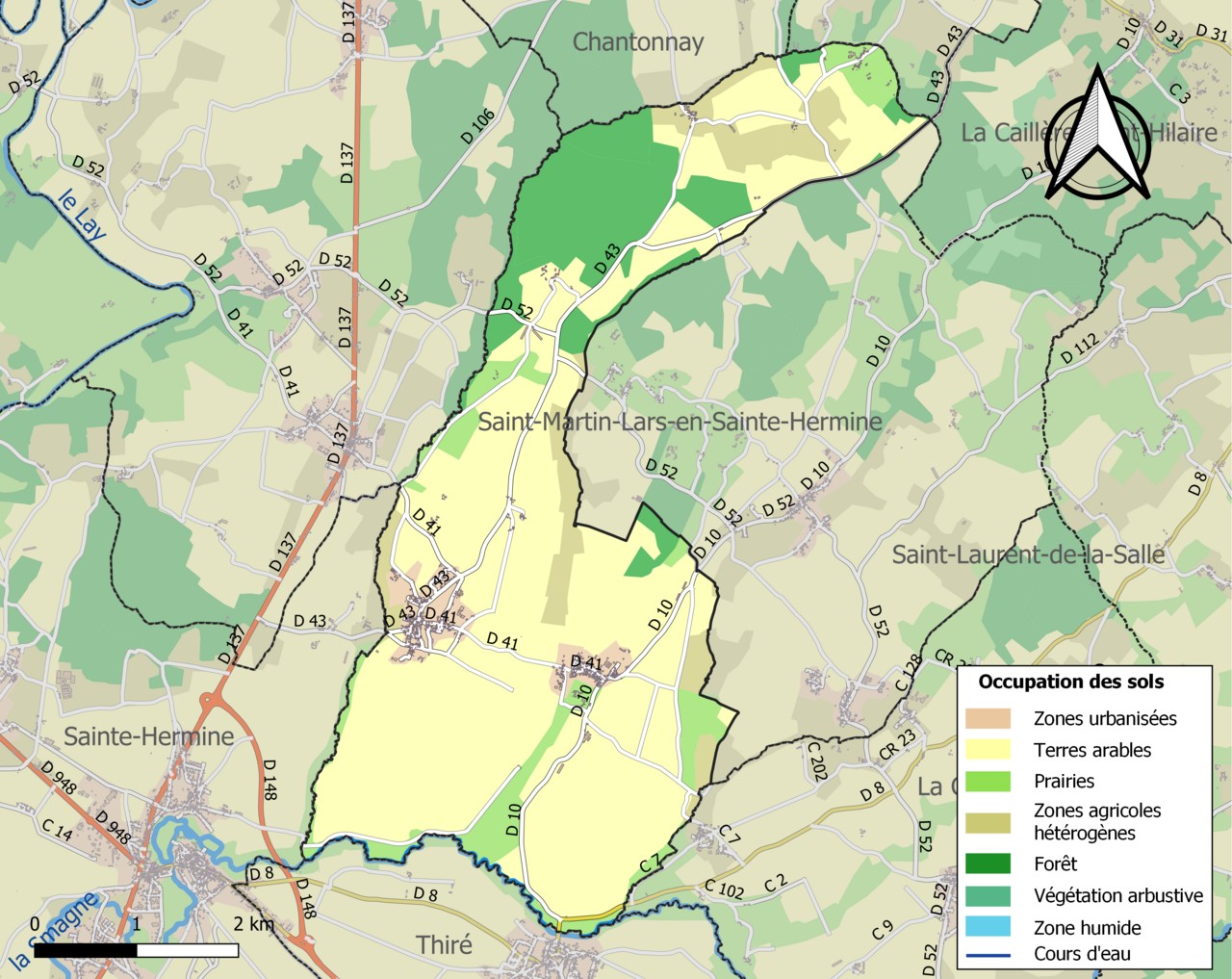Click the Saint-Laurent-de-la-Salle label
Image resolution: width=1232 pixels, height=979 pixels.
tap(1028, 554)
